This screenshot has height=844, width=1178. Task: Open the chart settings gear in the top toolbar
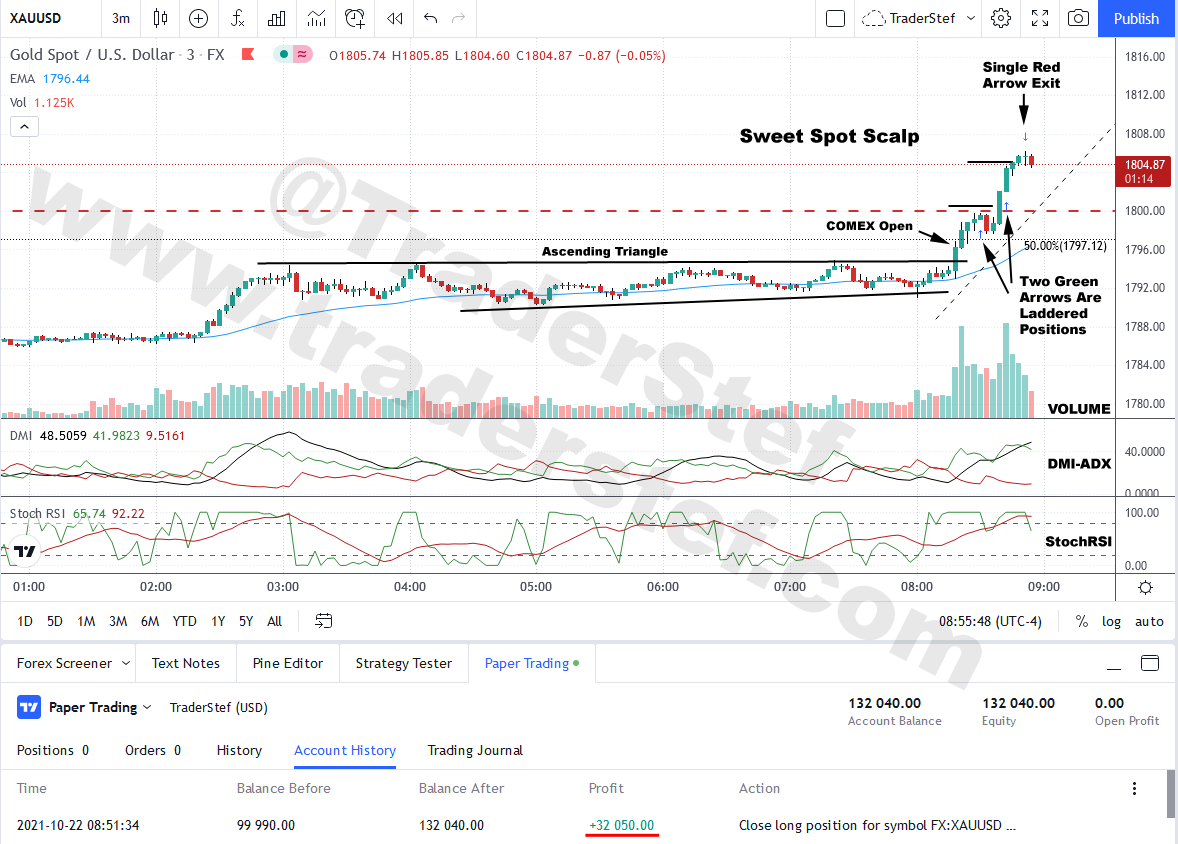tap(1000, 18)
